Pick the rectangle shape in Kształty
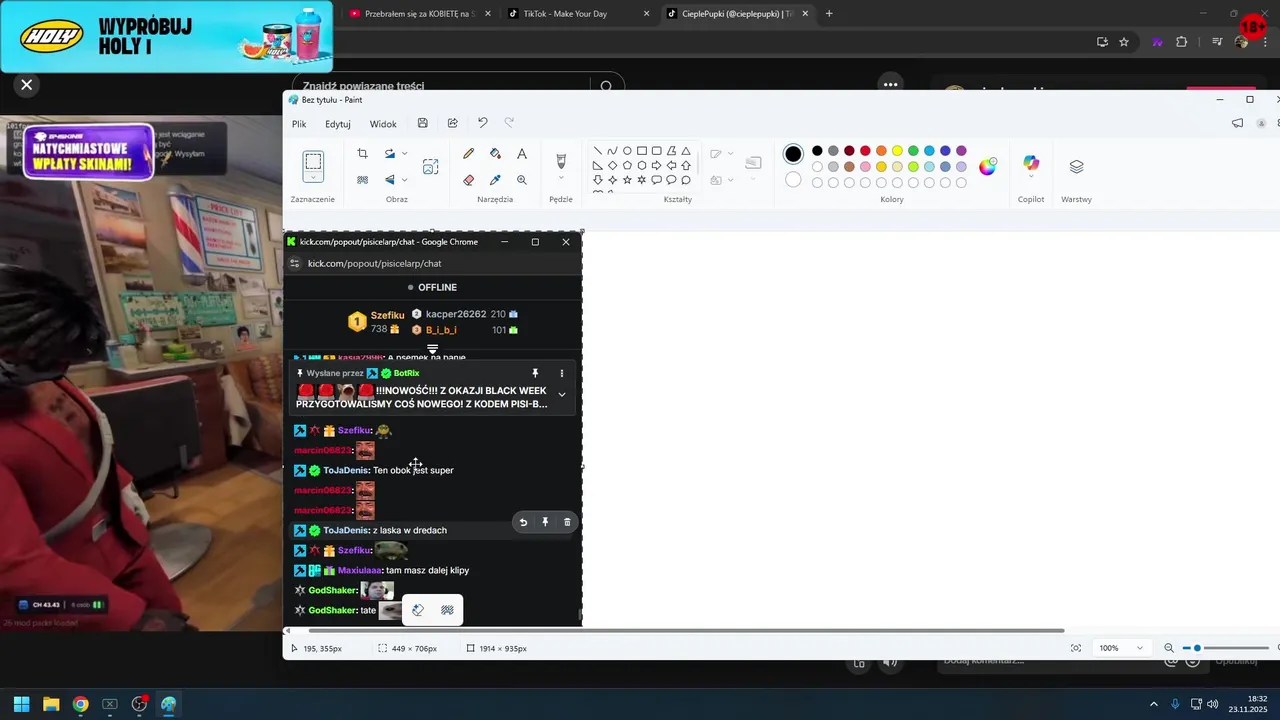This screenshot has width=1280, height=720. [642, 151]
